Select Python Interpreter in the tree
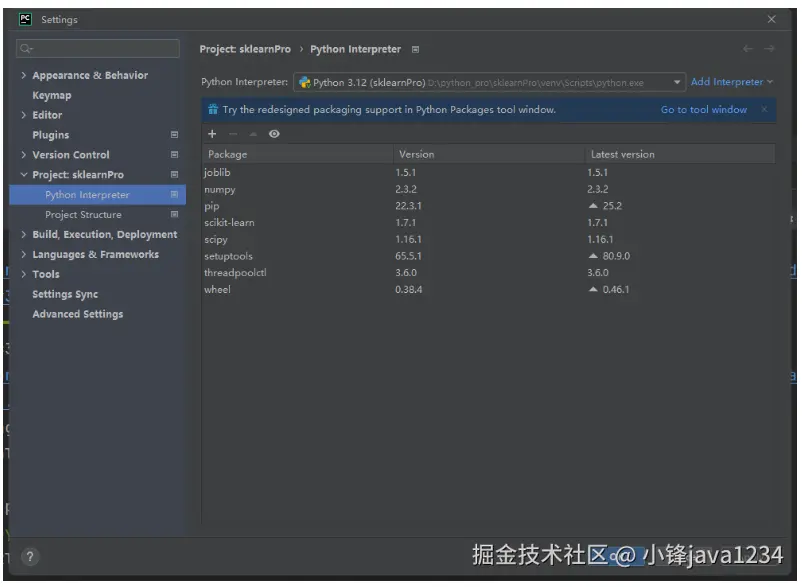802x587 pixels. (97, 195)
